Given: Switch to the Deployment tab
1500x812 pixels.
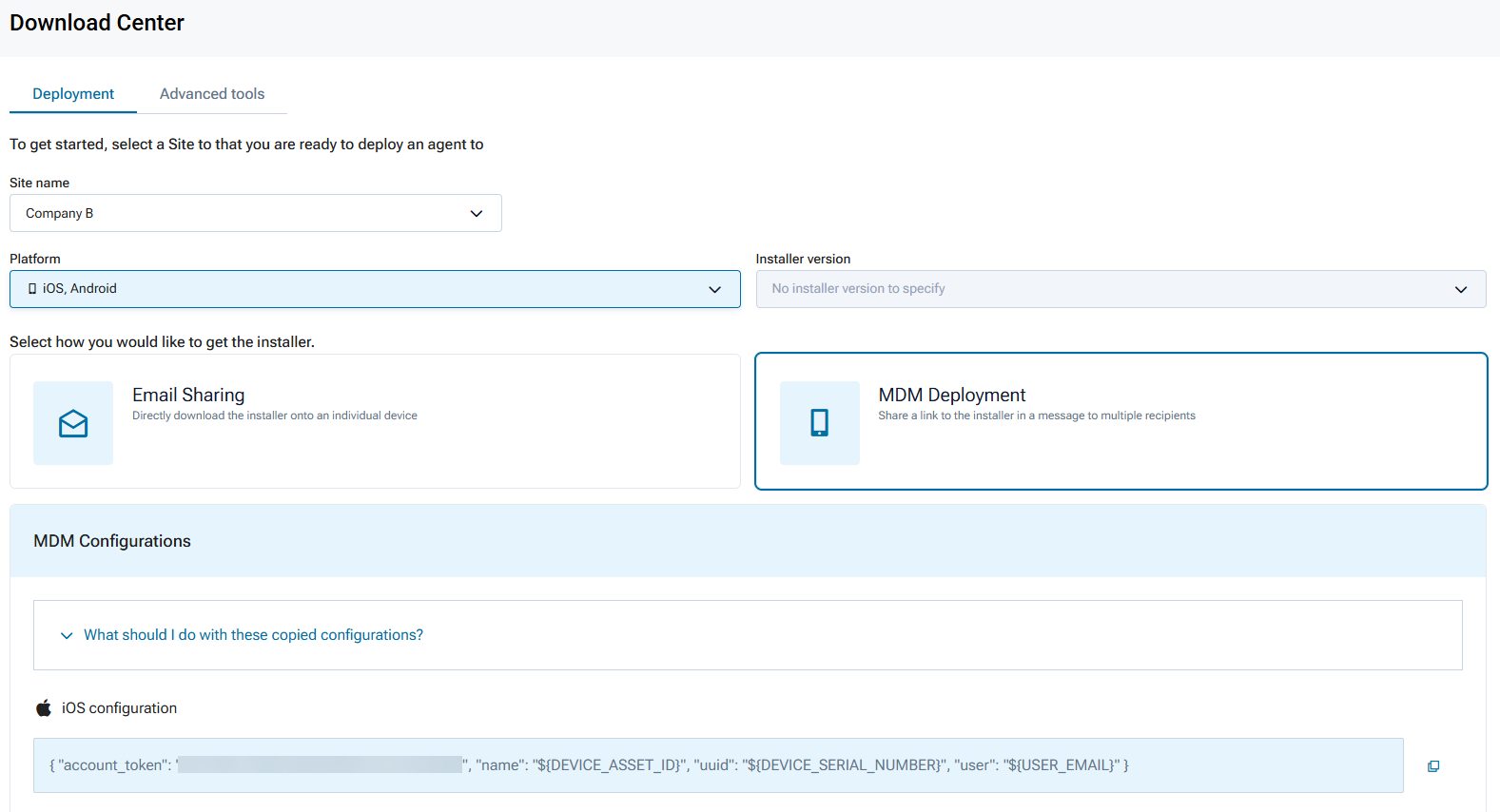Looking at the screenshot, I should (x=73, y=94).
